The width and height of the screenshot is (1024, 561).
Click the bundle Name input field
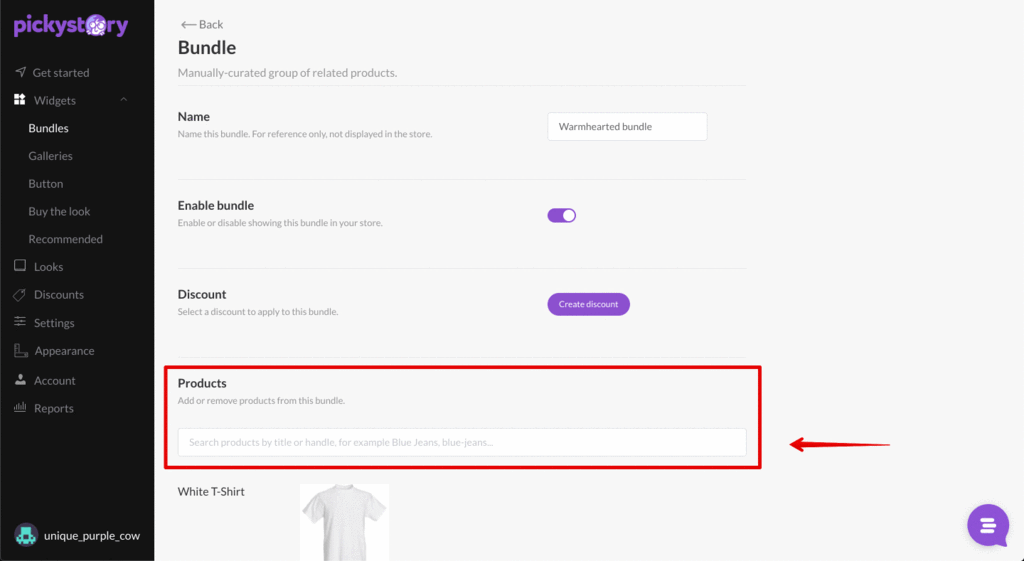[627, 127]
